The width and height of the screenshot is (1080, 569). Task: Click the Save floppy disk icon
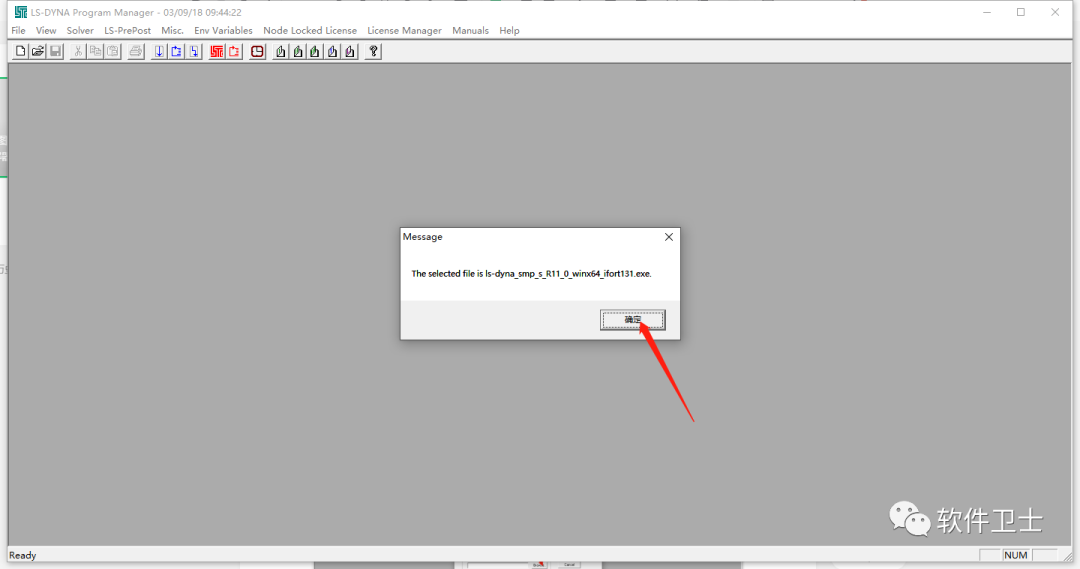click(55, 51)
